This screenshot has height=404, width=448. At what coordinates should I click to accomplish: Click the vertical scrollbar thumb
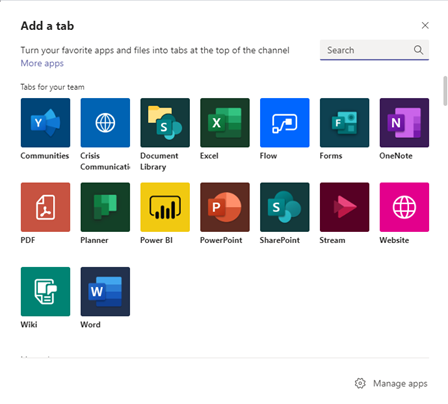pyautogui.click(x=445, y=91)
